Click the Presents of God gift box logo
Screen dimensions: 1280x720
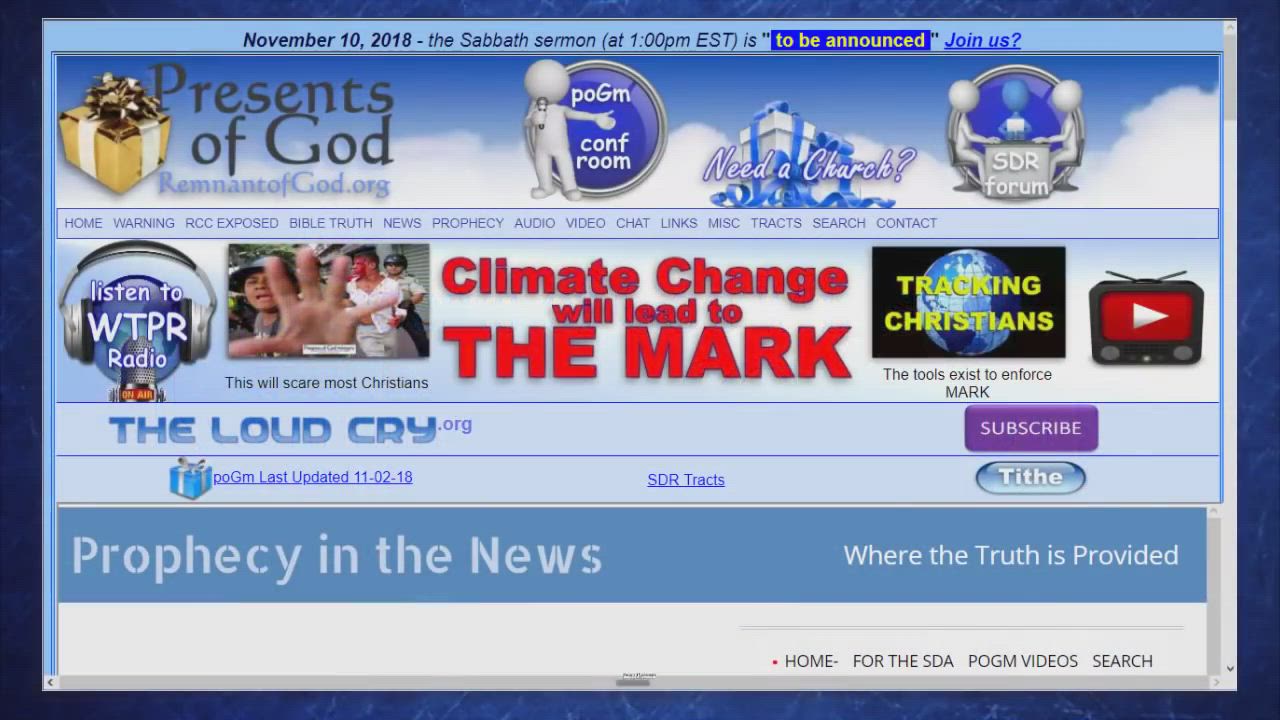(113, 135)
